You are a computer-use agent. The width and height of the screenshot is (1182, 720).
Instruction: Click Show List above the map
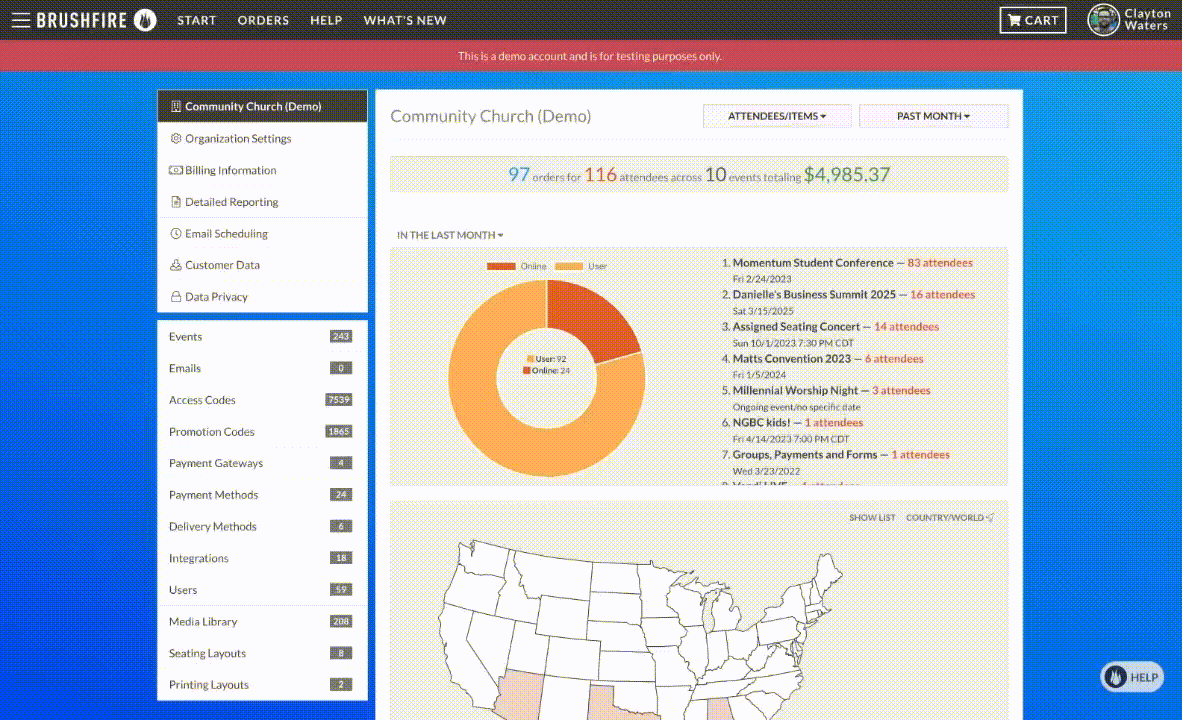872,518
